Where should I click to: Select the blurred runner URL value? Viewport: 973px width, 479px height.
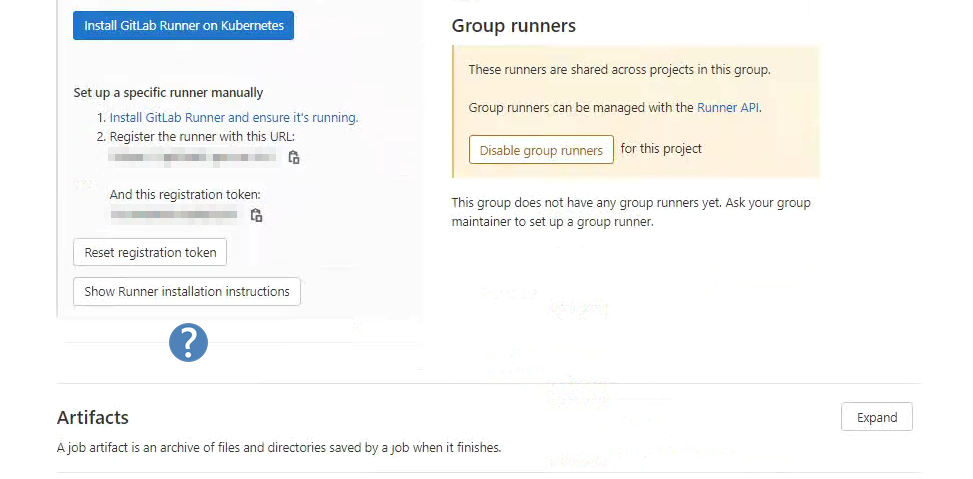click(193, 157)
